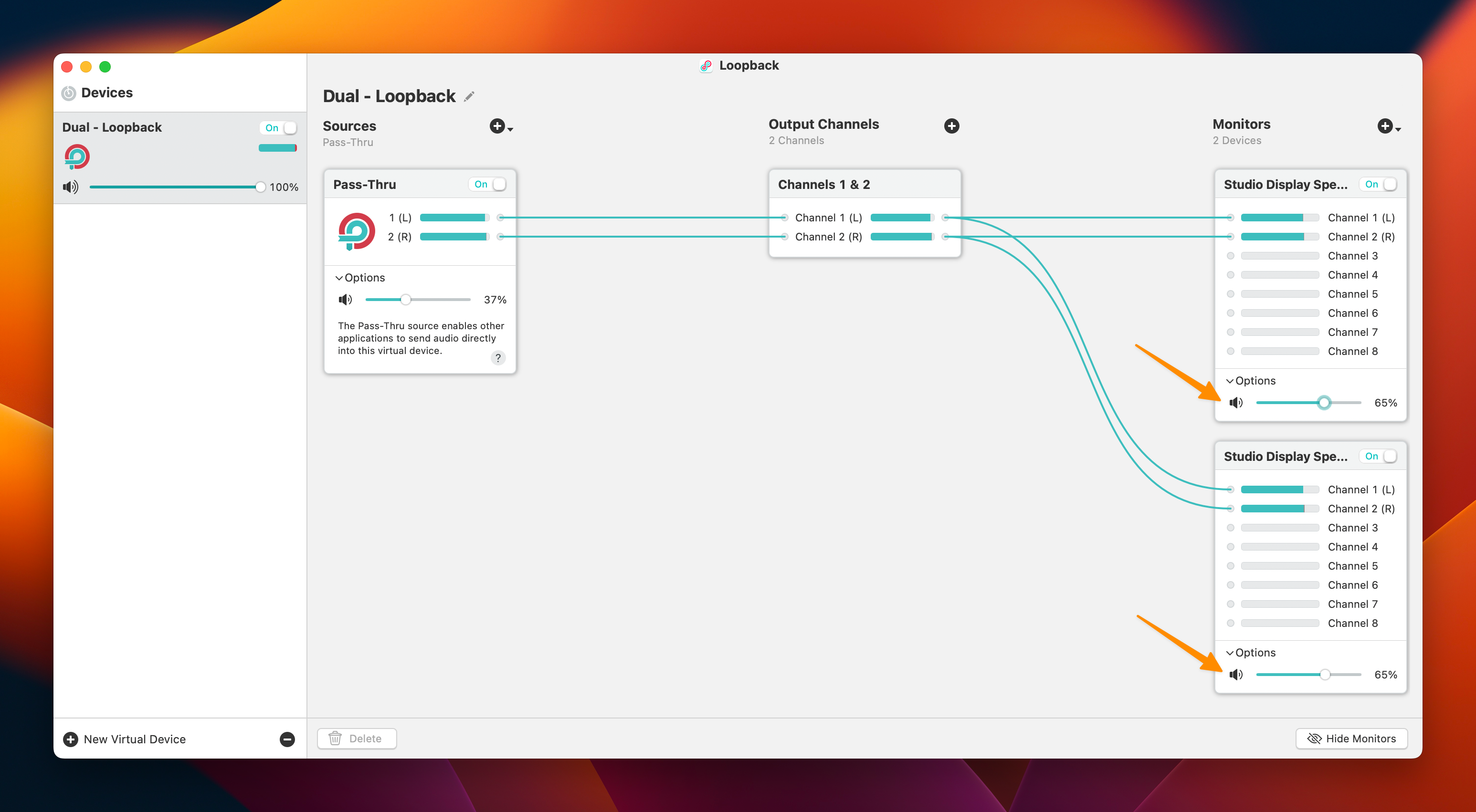This screenshot has width=1476, height=812.
Task: Click second monitor Channel 7 label
Action: [x=1352, y=604]
